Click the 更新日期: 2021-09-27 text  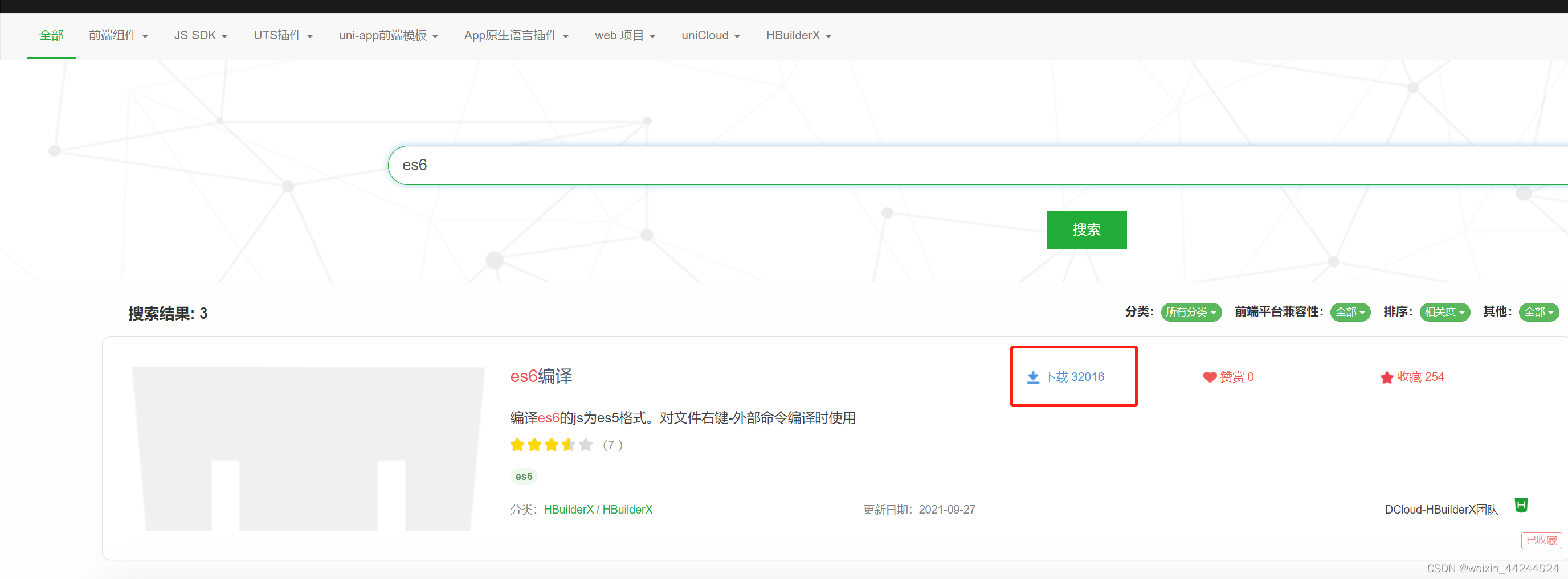pyautogui.click(x=919, y=510)
